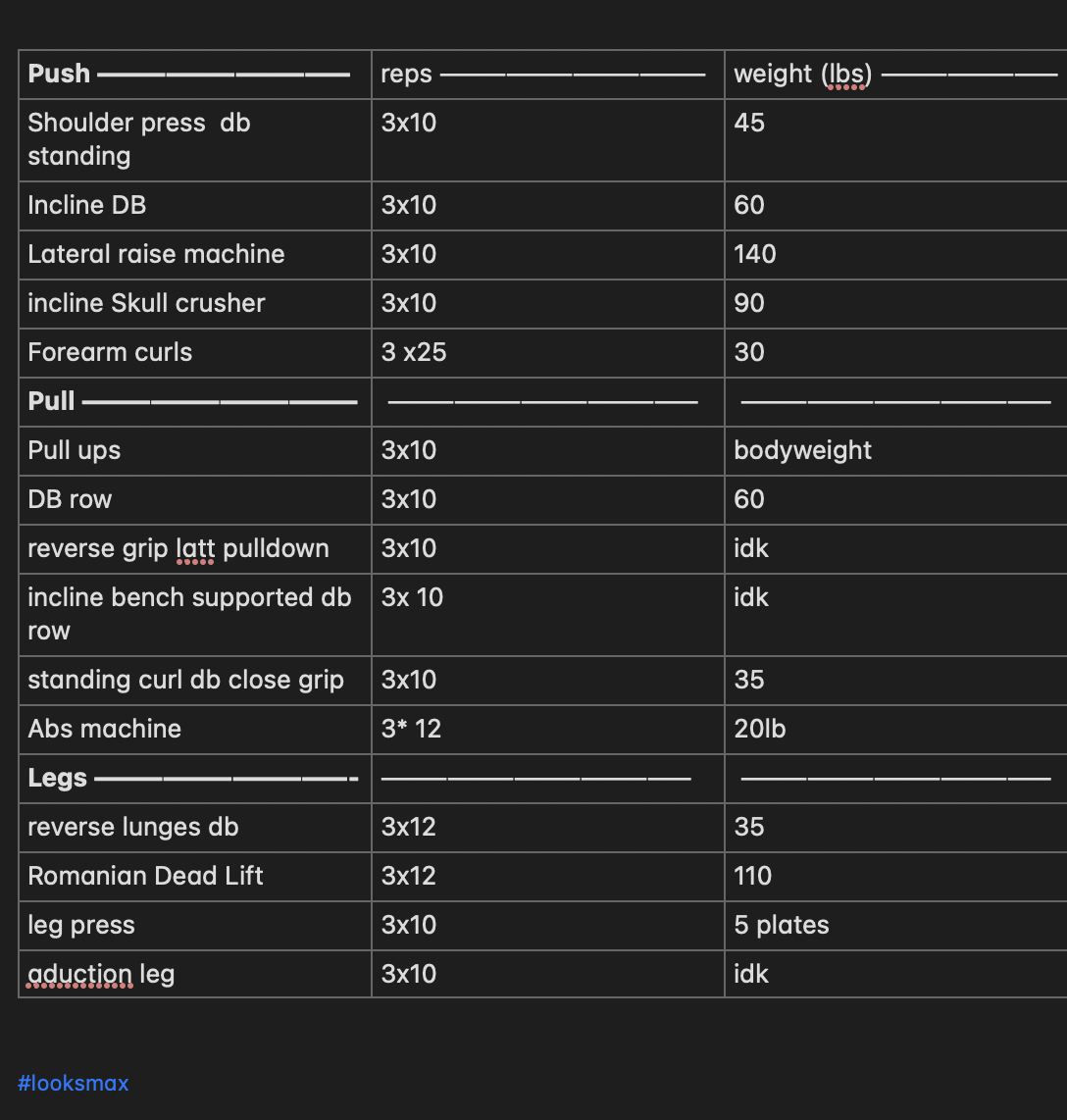Image resolution: width=1067 pixels, height=1120 pixels.
Task: Select the 'Romanian Dead Lift' cell
Action: coord(195,877)
